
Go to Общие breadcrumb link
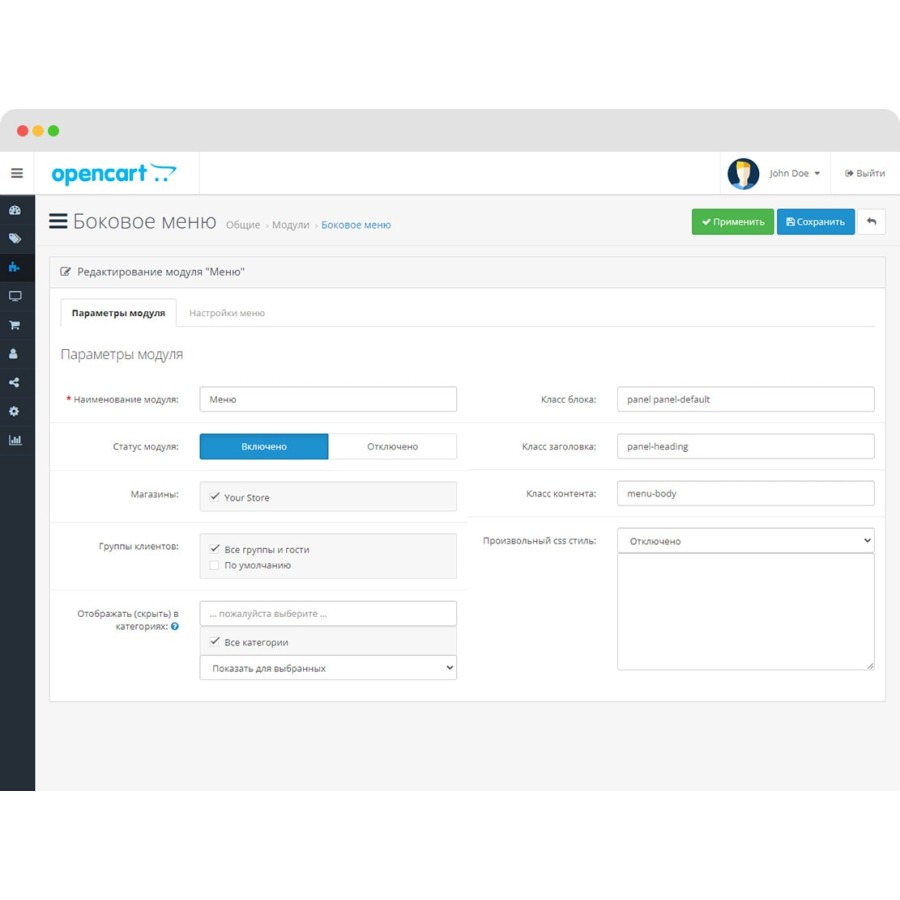coord(243,225)
